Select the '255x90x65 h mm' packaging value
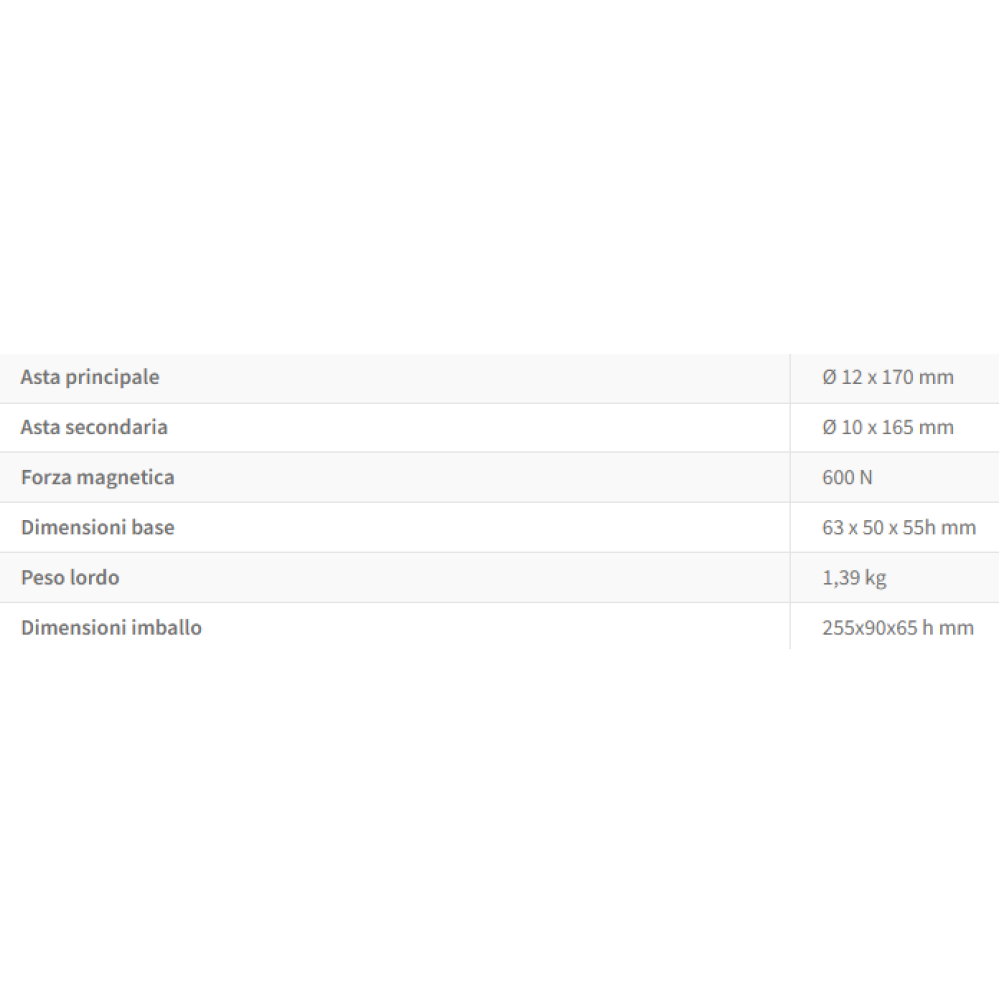Viewport: 1000px width, 1000px height. tap(897, 628)
